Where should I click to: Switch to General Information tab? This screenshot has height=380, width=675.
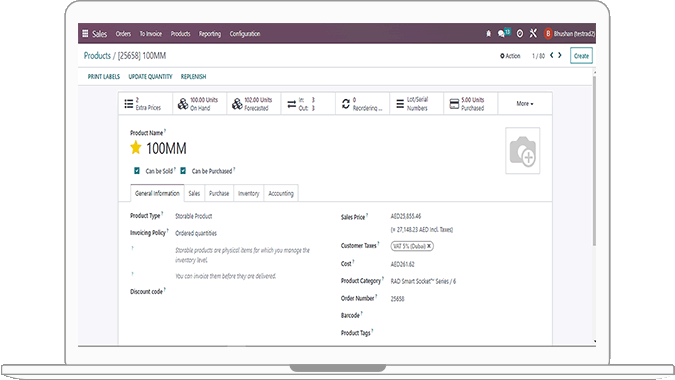tap(157, 193)
